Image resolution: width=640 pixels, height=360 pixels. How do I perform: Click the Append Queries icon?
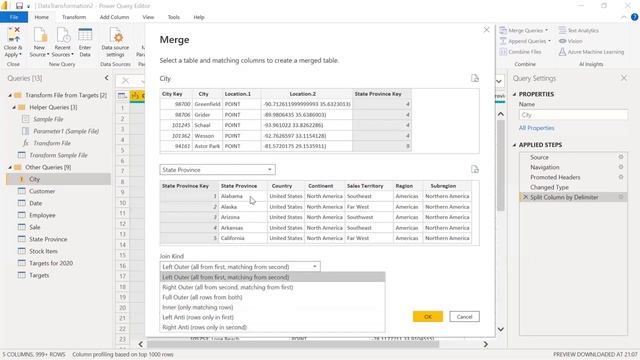(x=503, y=41)
